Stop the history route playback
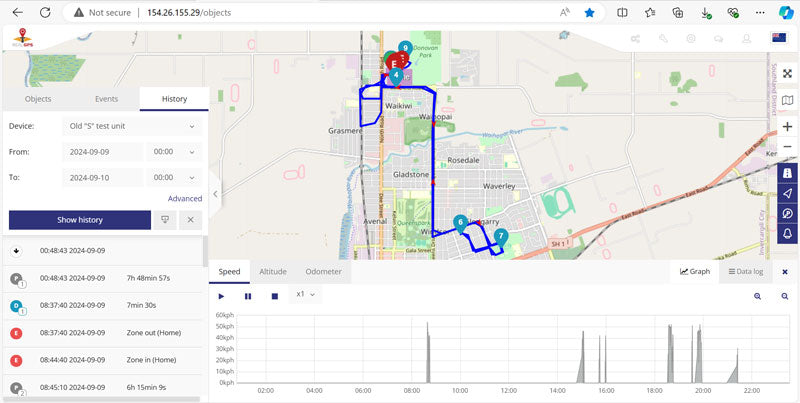This screenshot has width=800, height=403. (275, 295)
